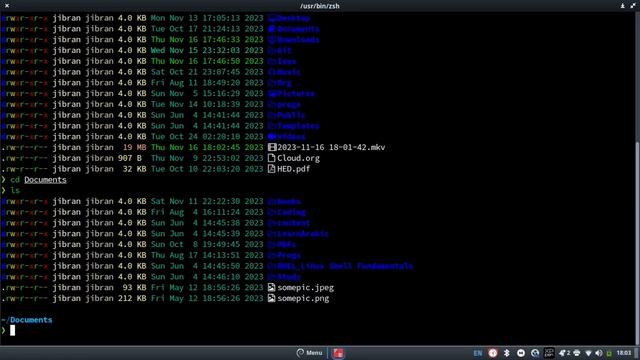Maximize the terminal using the top-right corner button
Screen dimensions: 640x360
tap(633, 6)
